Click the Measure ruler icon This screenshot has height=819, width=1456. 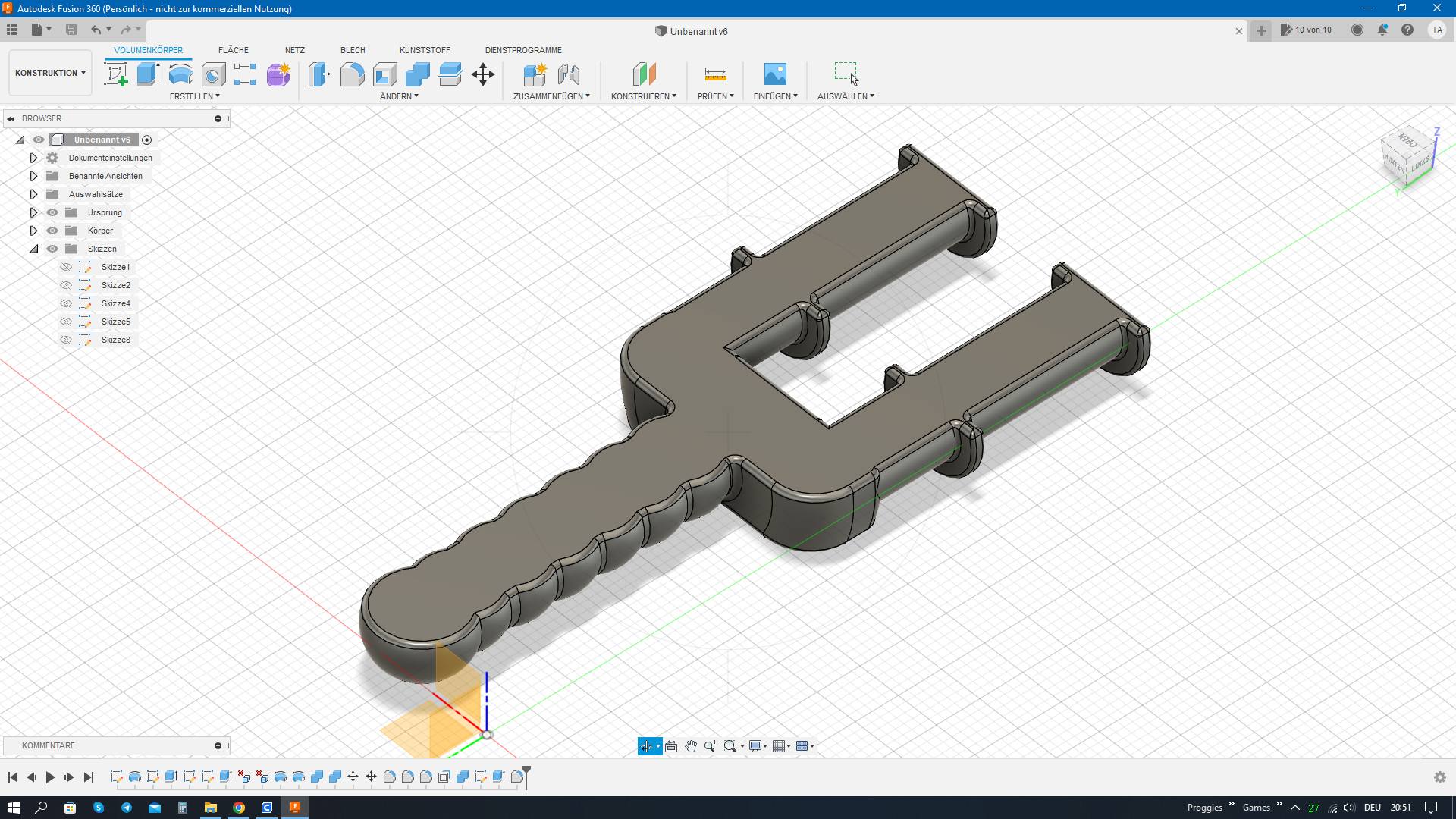pos(715,74)
